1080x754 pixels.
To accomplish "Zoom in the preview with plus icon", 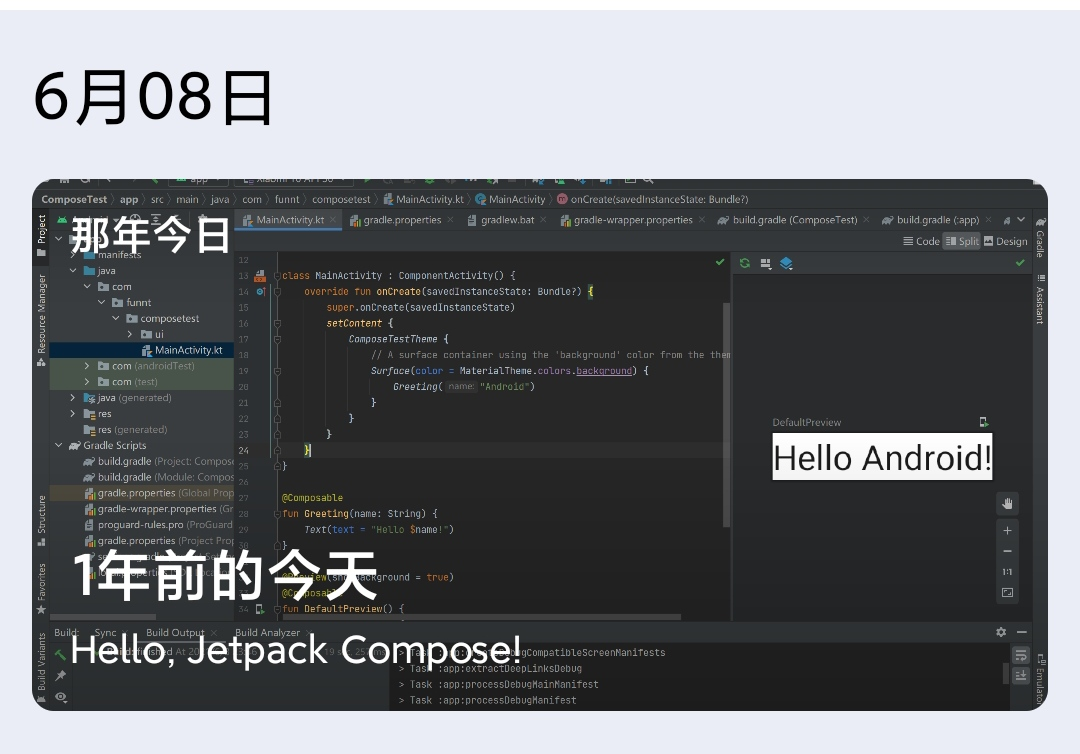I will 1008,530.
